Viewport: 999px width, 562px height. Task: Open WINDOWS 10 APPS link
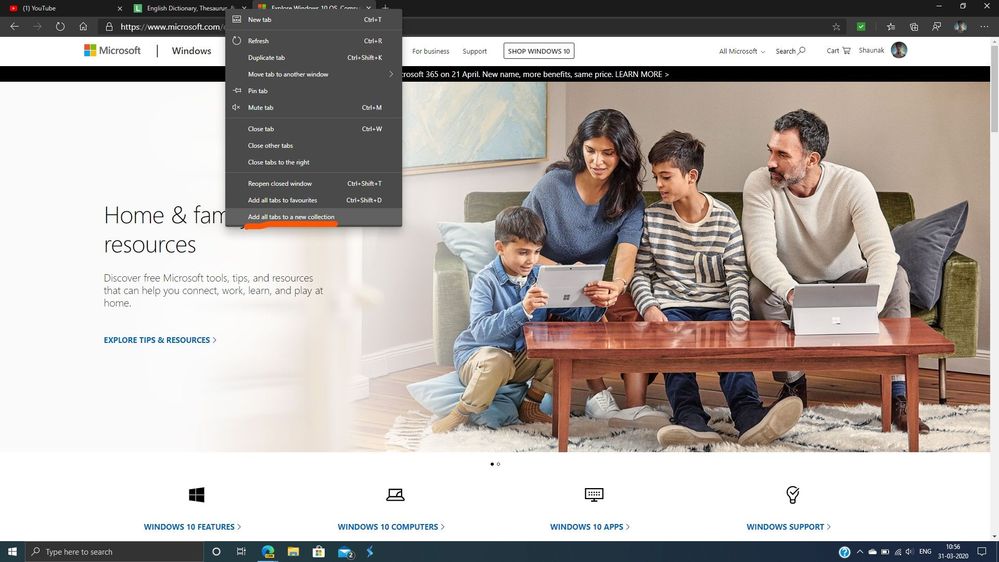(x=590, y=526)
